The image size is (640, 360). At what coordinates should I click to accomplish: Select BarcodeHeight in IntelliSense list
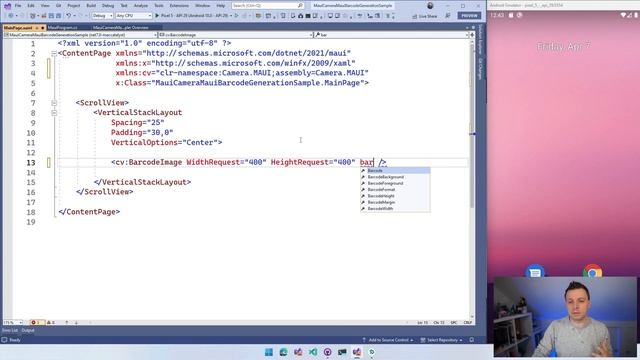pos(395,196)
